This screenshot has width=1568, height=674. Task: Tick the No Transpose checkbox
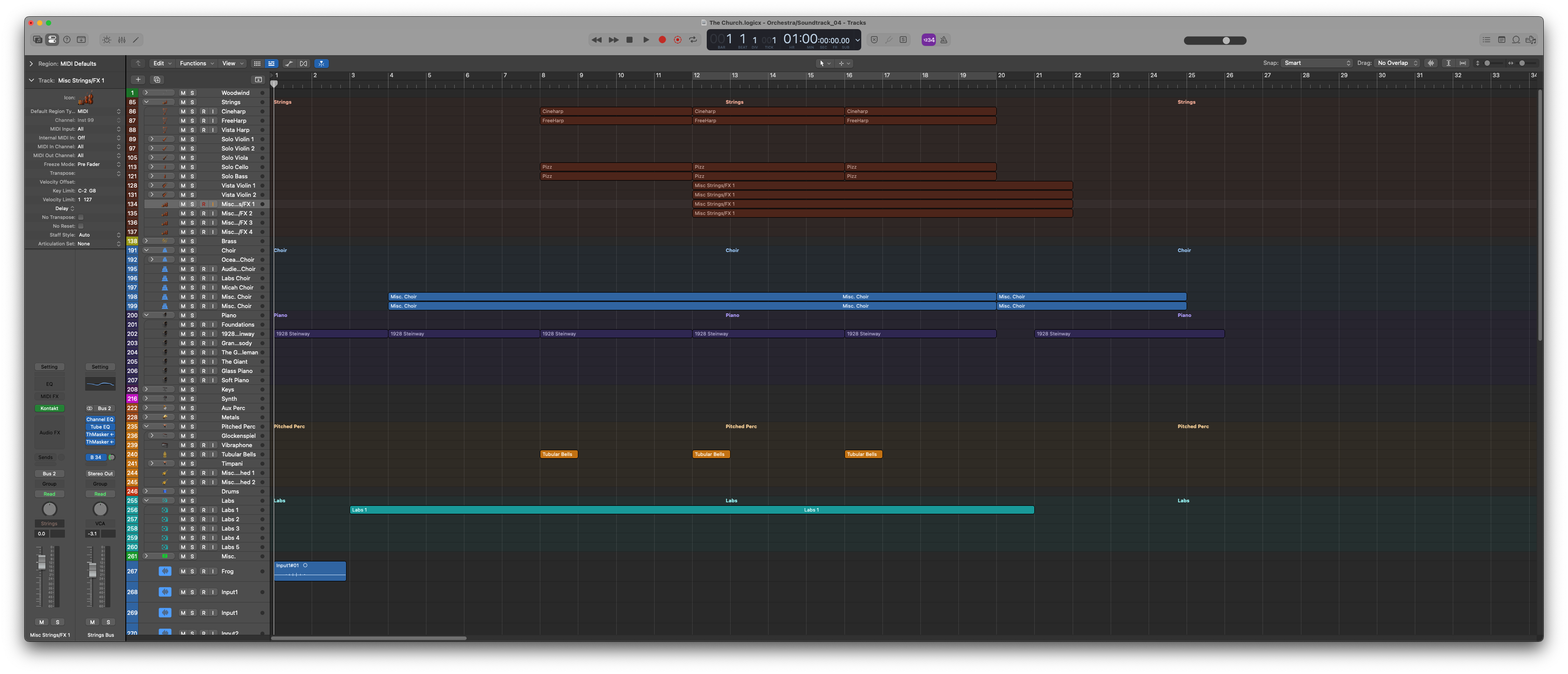coord(80,217)
